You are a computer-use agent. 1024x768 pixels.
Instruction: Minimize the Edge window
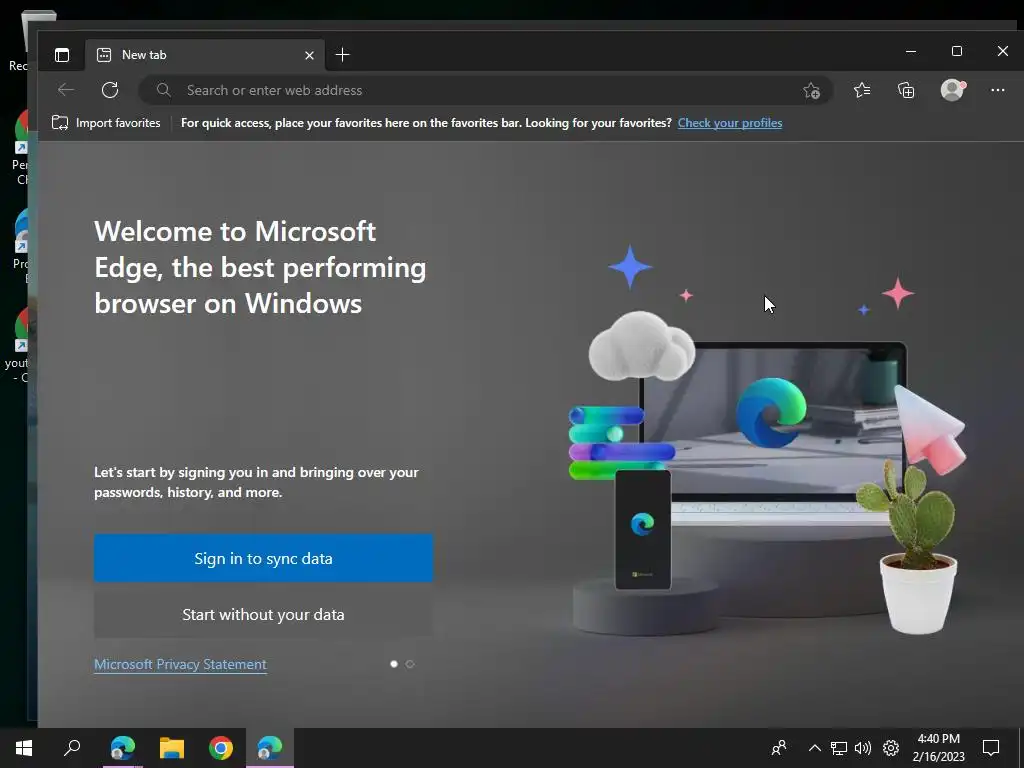tap(911, 51)
